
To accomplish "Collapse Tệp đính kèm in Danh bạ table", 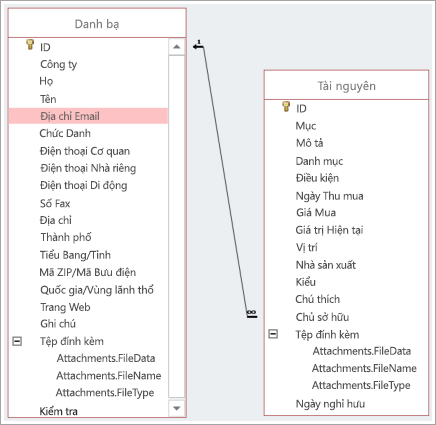I will 17,341.
